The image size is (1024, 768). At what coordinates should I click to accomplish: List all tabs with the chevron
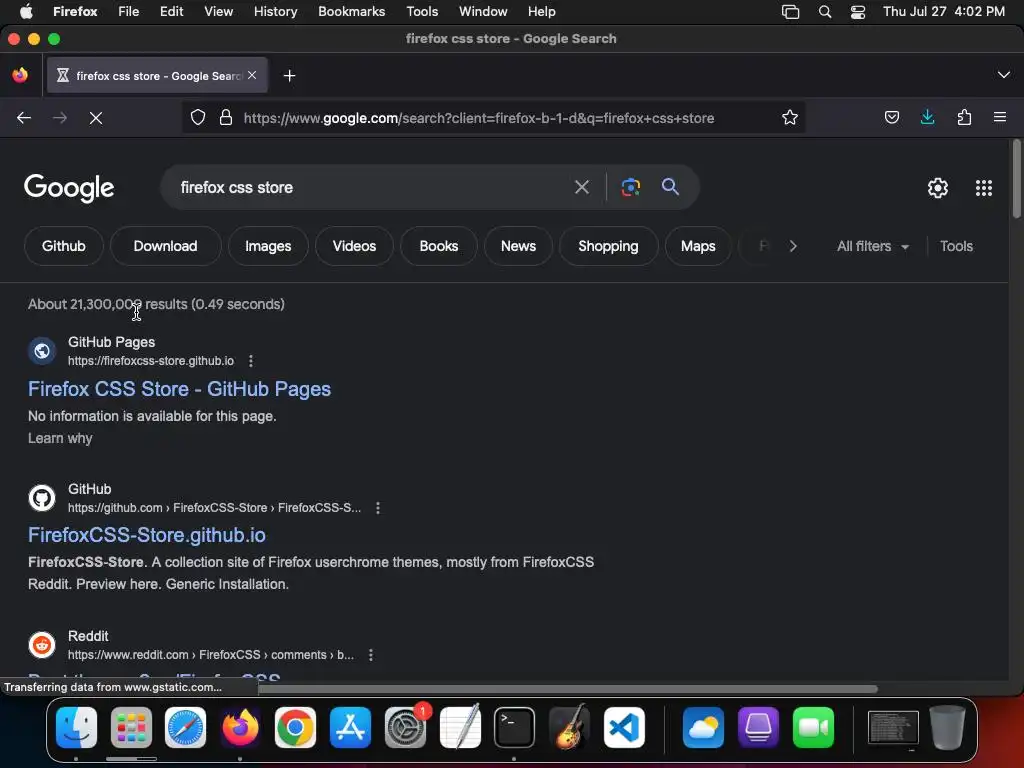(x=1004, y=75)
